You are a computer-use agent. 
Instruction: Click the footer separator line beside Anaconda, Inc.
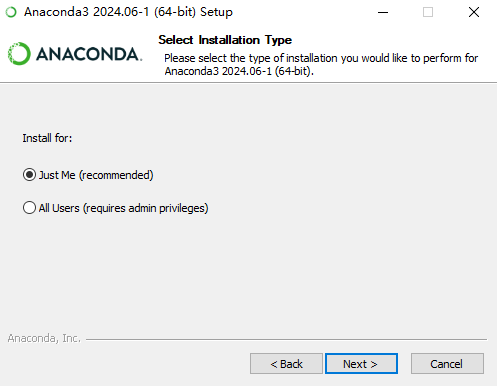(286, 339)
